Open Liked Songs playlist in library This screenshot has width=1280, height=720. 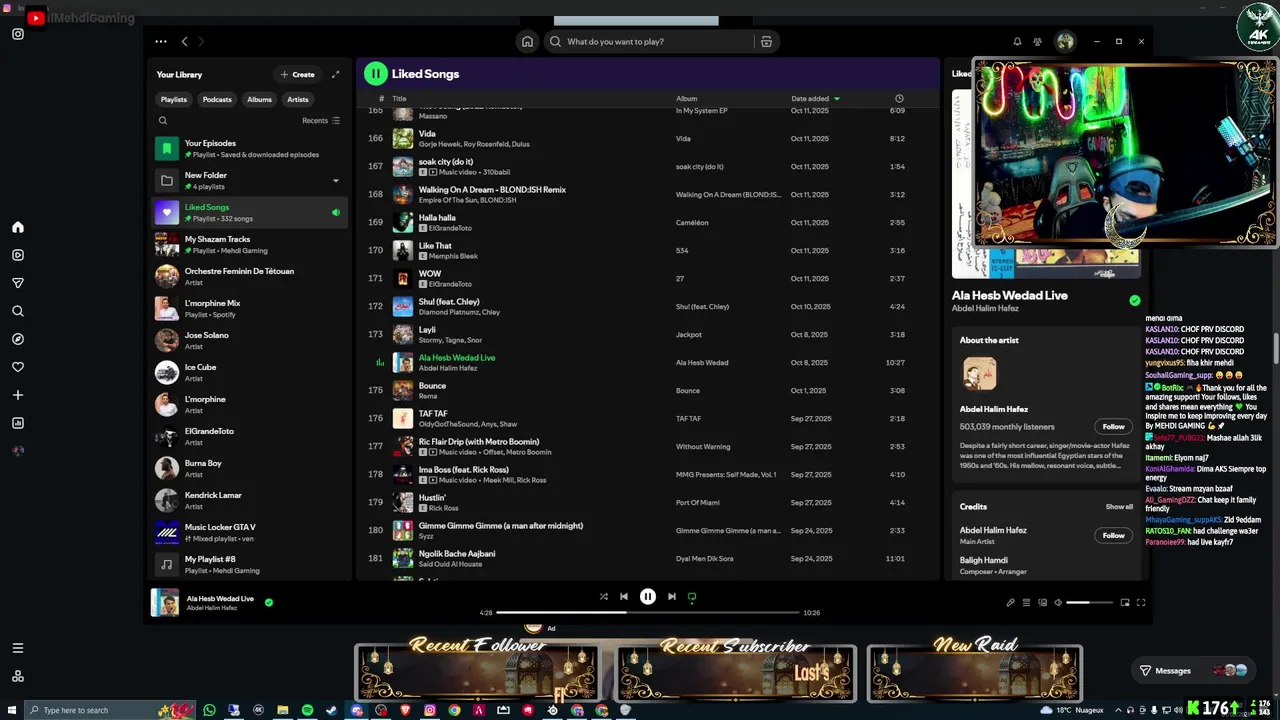(250, 212)
